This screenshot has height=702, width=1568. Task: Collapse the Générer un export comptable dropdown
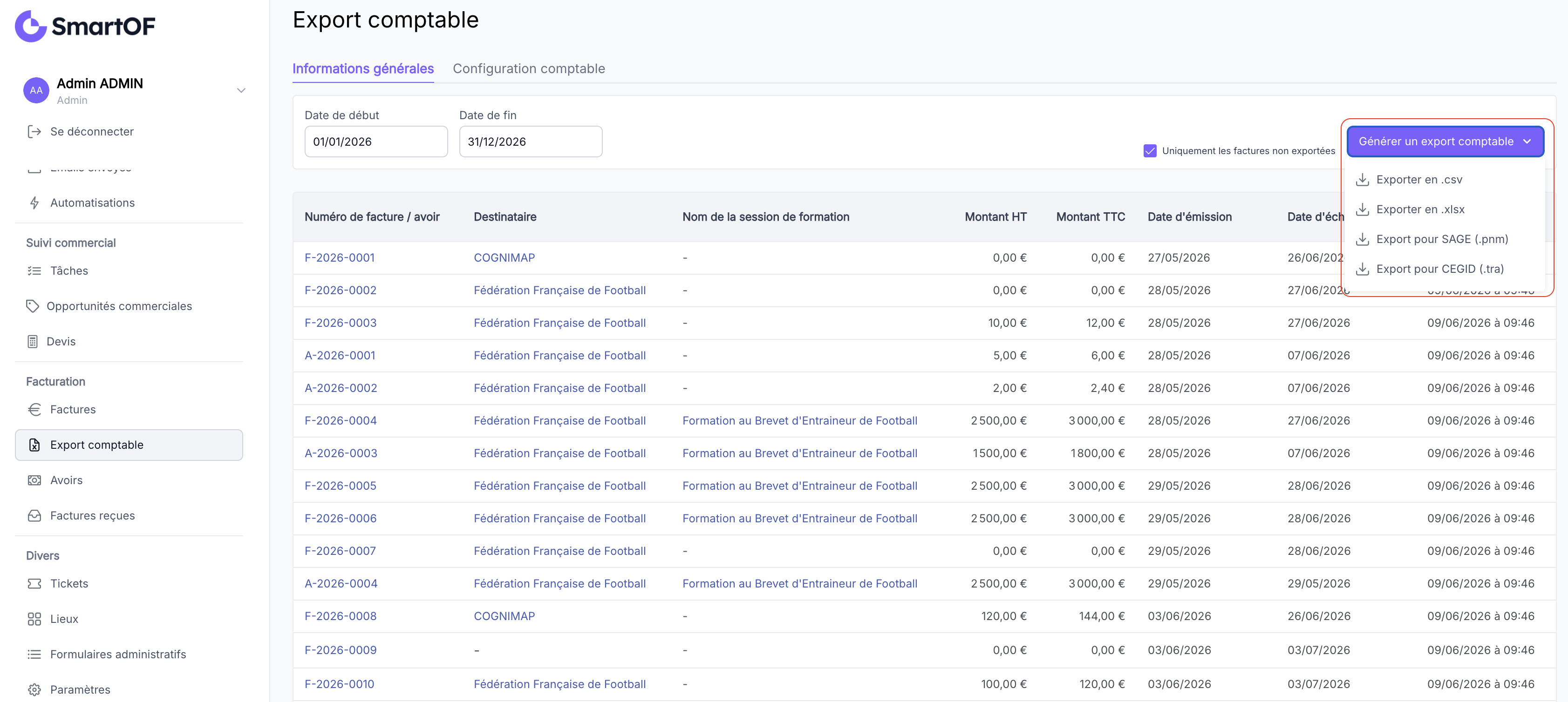click(x=1445, y=141)
